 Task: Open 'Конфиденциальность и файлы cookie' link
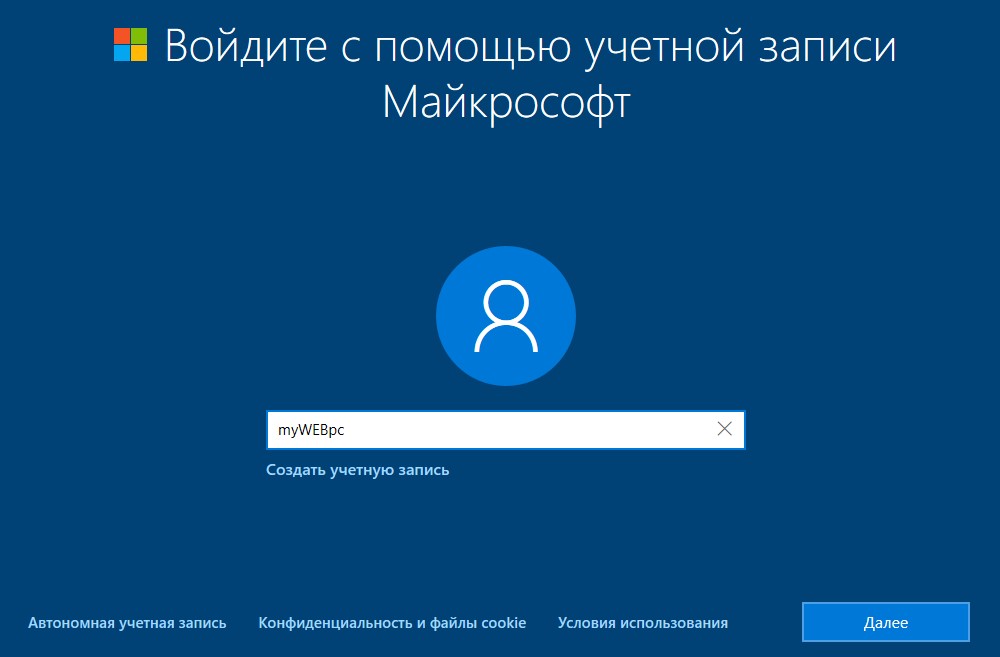tap(392, 623)
